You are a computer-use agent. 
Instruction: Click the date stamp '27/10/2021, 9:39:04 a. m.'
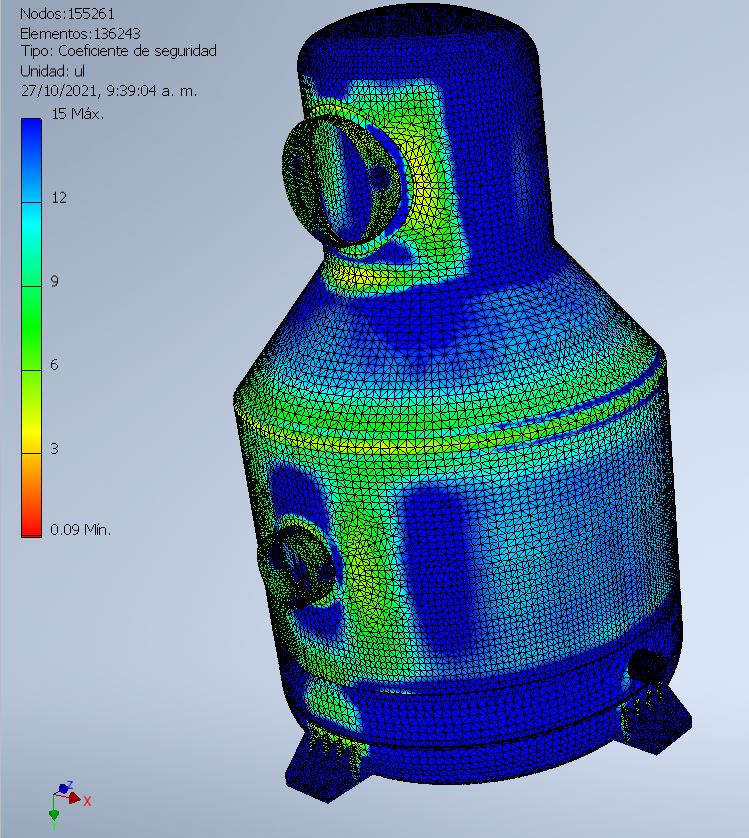109,90
